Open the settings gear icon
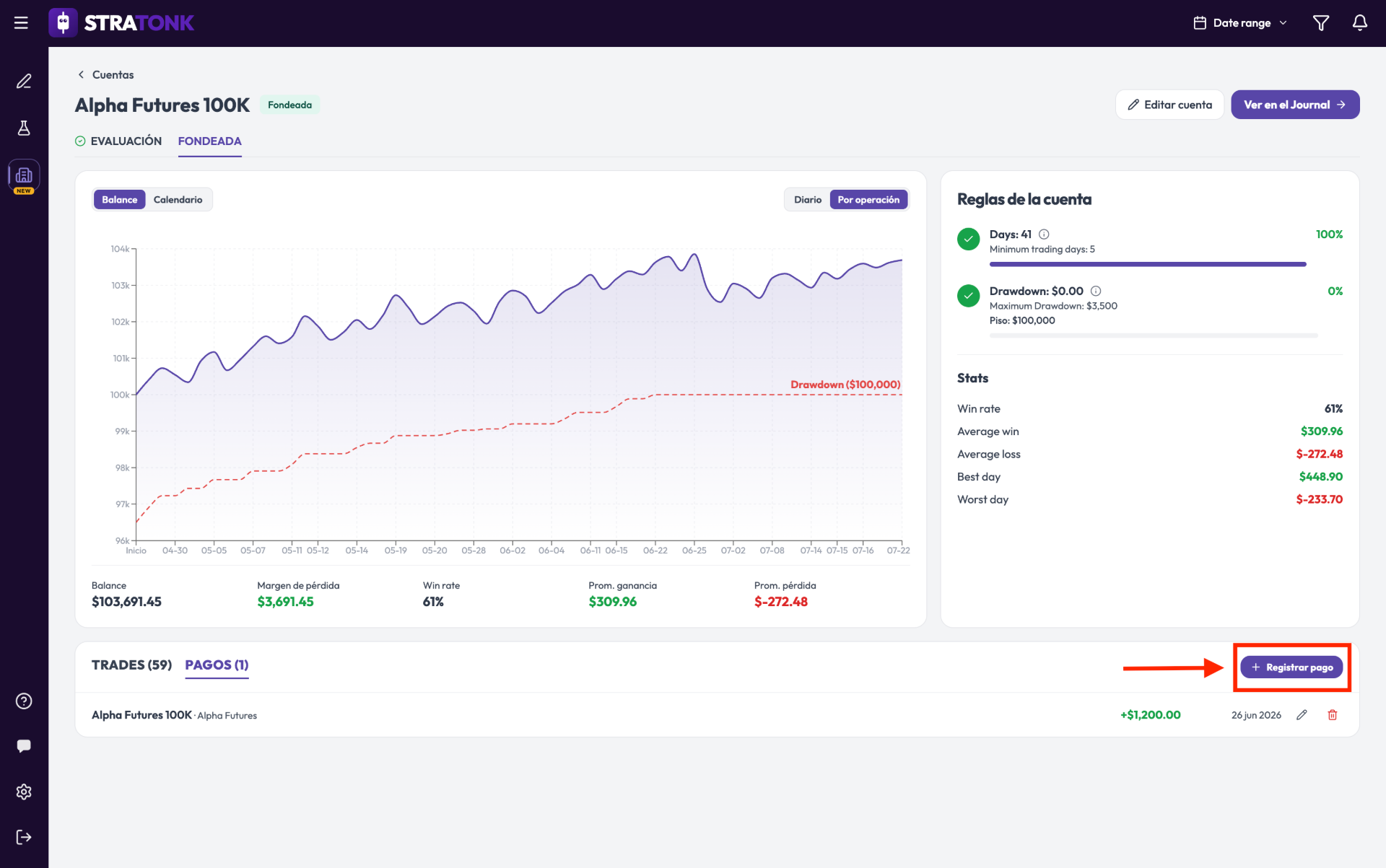The height and width of the screenshot is (868, 1386). (24, 792)
